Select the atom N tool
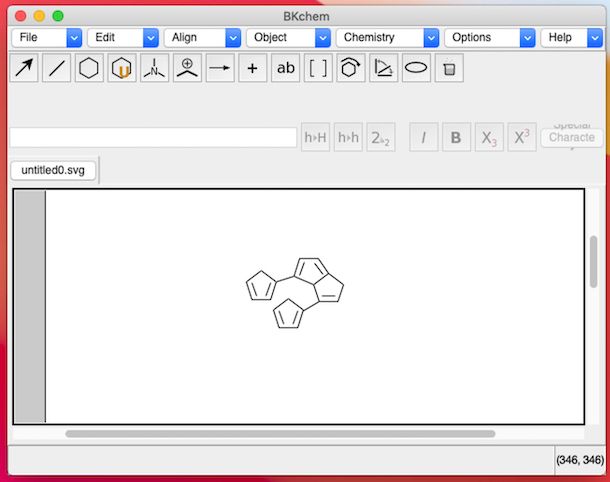610x482 pixels. 154,68
